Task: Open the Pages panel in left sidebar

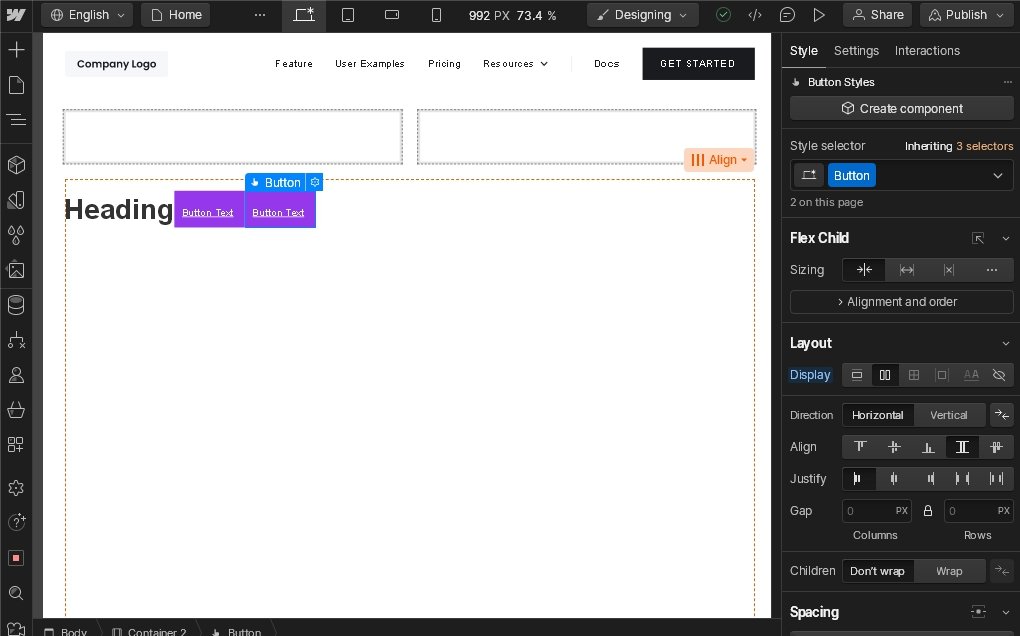Action: tap(16, 85)
